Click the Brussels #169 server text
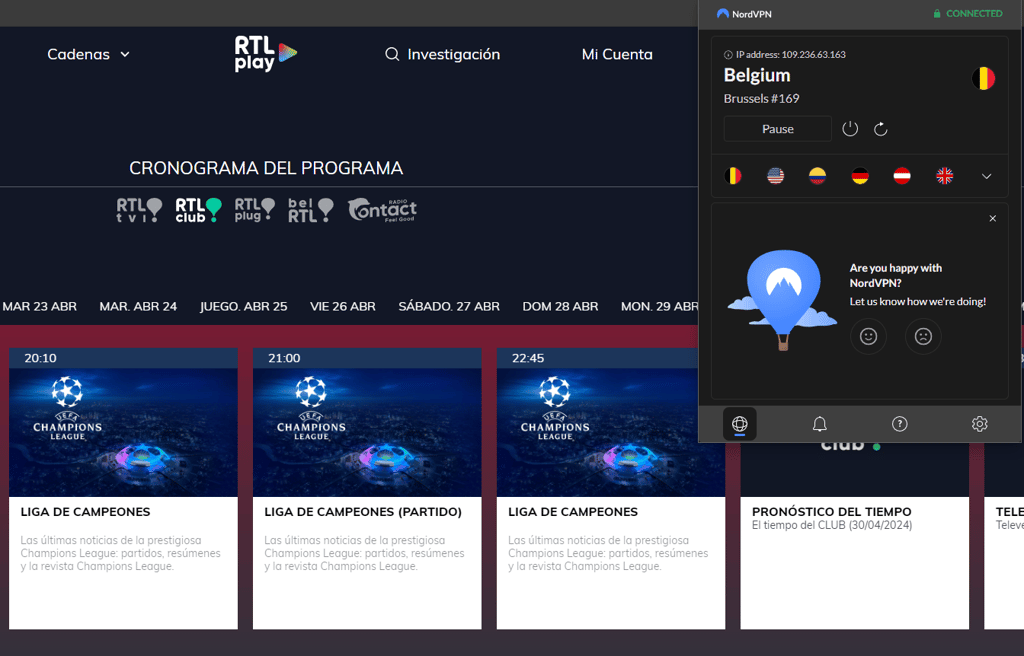1024x656 pixels. point(761,99)
